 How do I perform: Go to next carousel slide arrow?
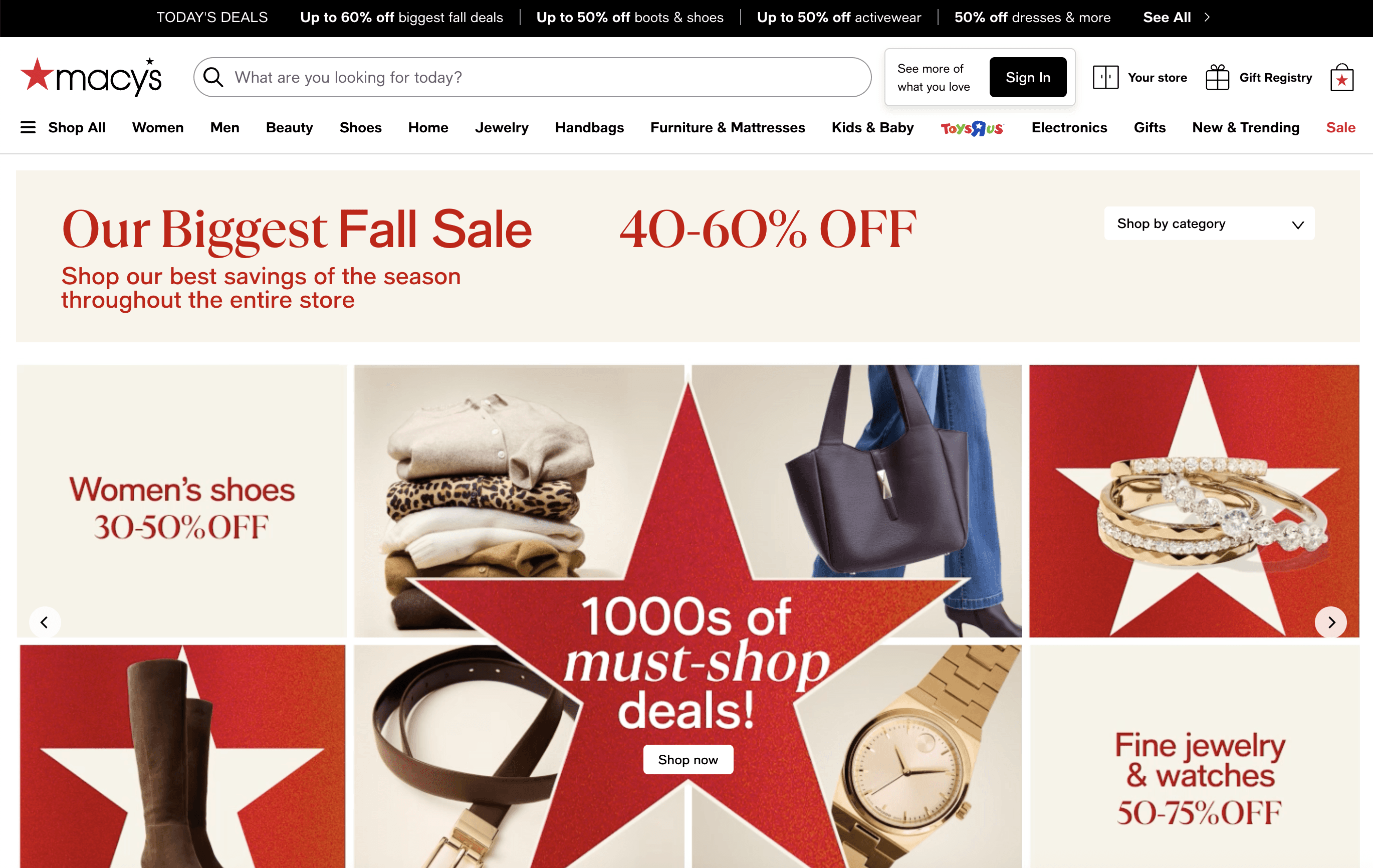click(x=1331, y=622)
